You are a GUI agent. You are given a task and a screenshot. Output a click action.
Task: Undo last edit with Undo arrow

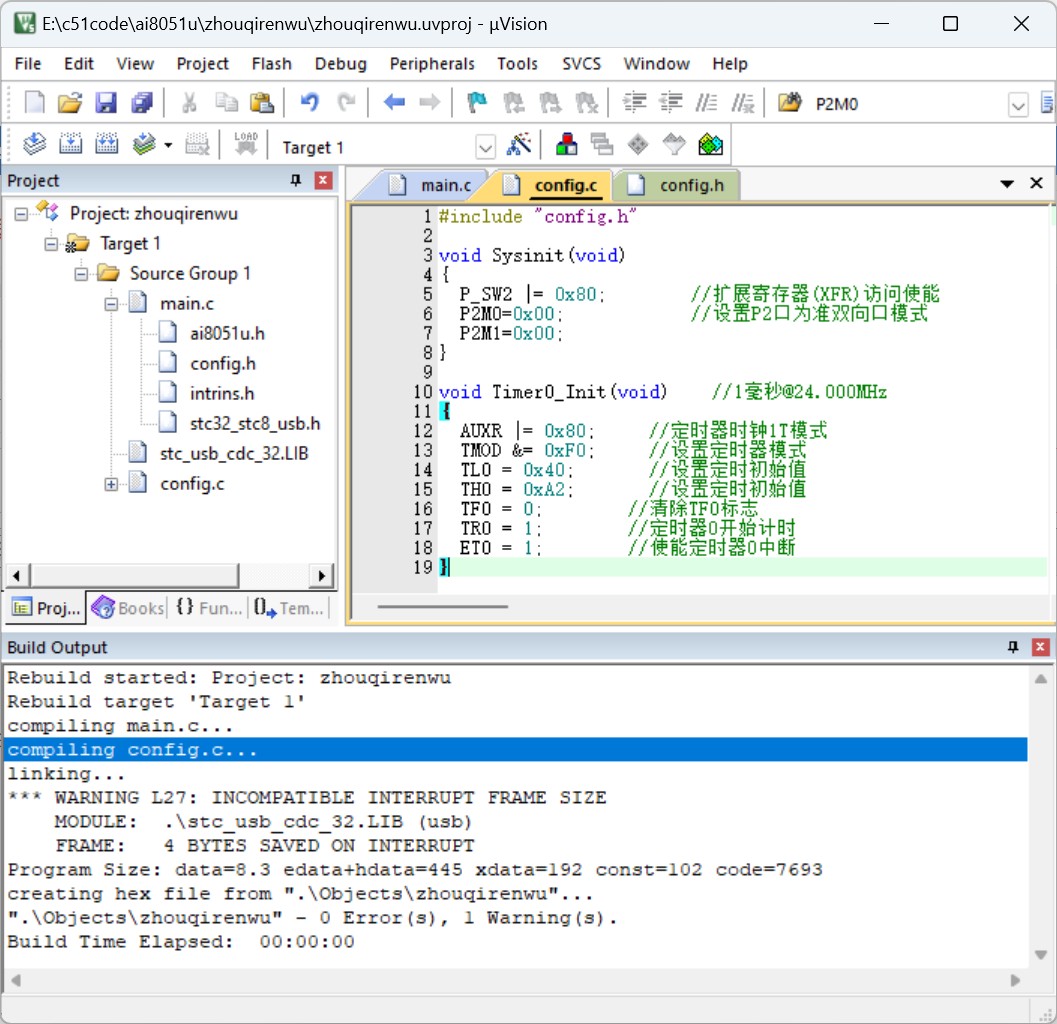tap(309, 103)
